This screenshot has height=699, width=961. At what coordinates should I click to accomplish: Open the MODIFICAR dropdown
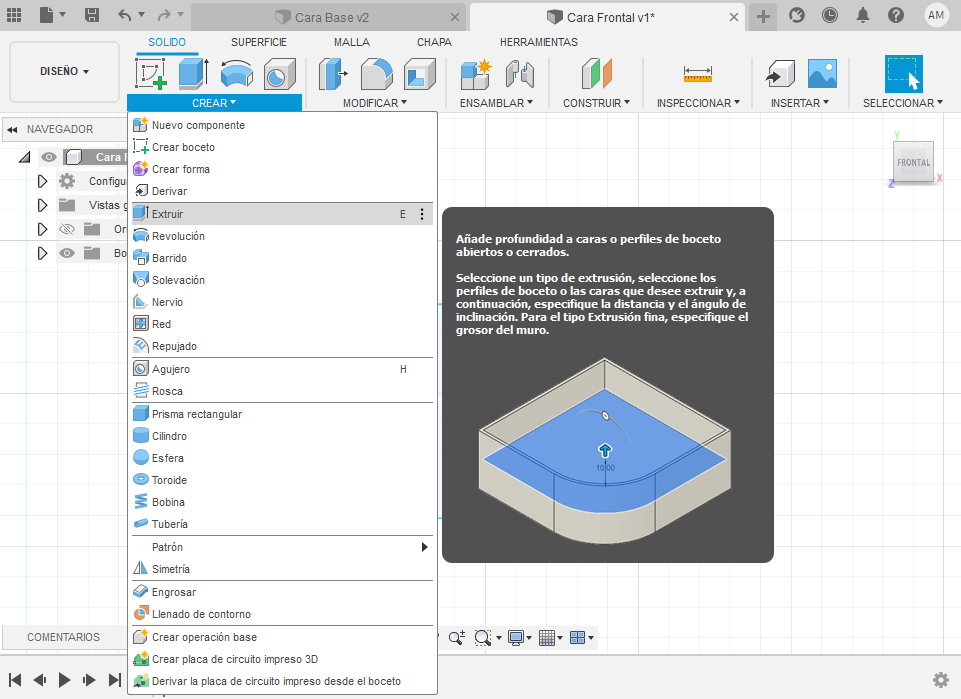374,103
